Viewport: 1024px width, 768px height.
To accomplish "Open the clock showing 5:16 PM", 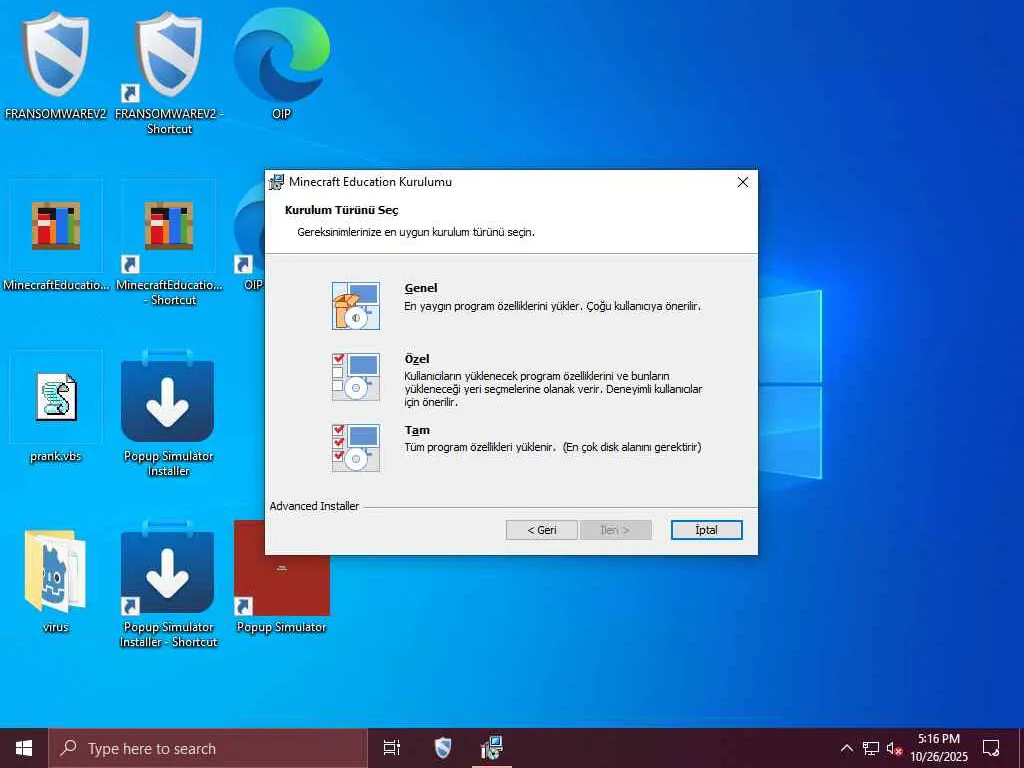I will pos(939,748).
